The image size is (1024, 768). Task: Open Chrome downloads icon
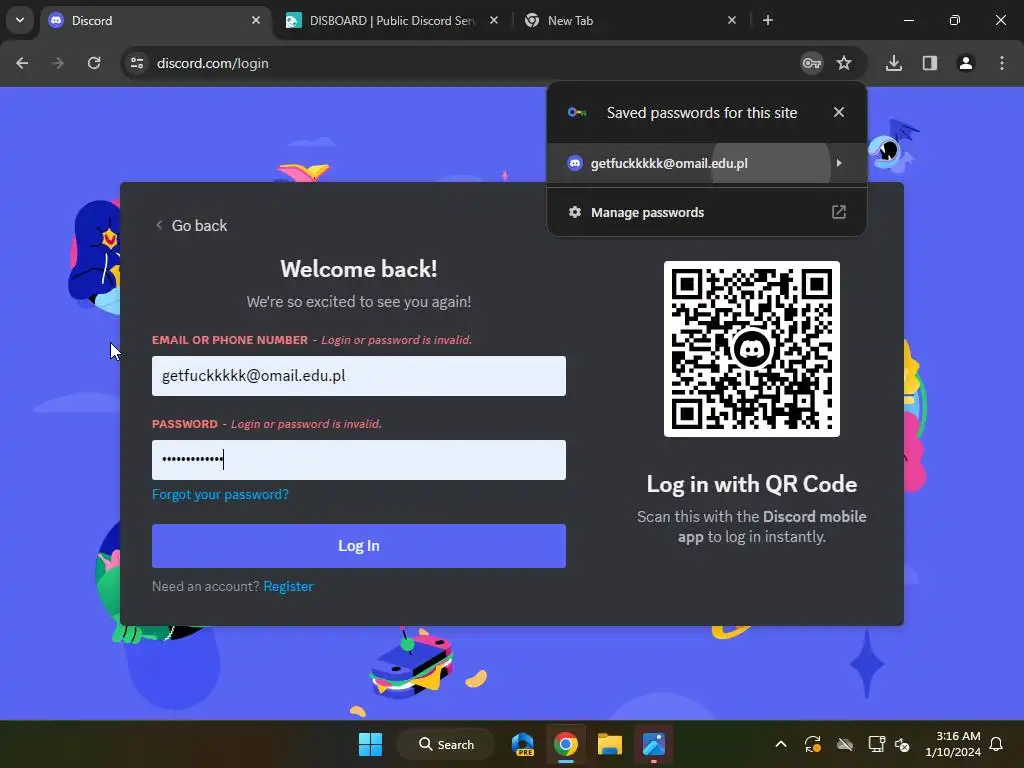tap(894, 63)
